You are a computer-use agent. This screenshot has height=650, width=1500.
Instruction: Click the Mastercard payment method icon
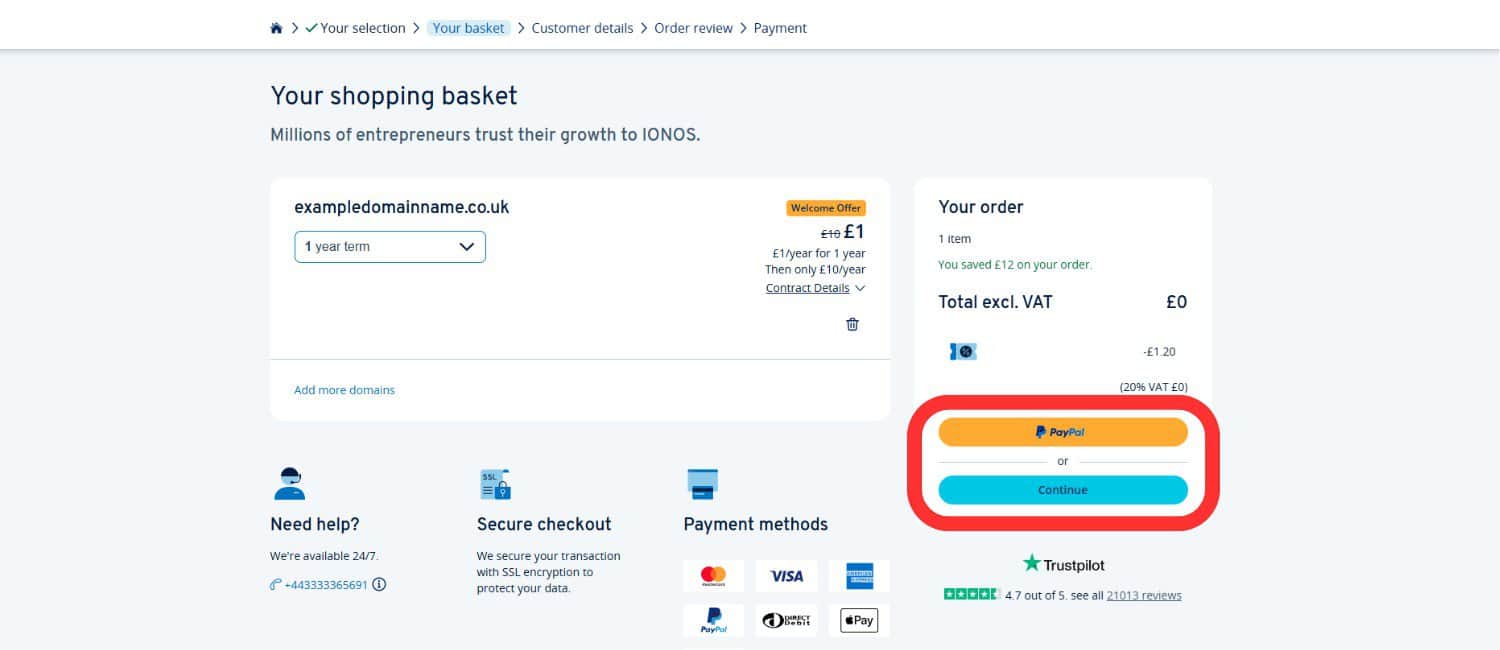[713, 575]
